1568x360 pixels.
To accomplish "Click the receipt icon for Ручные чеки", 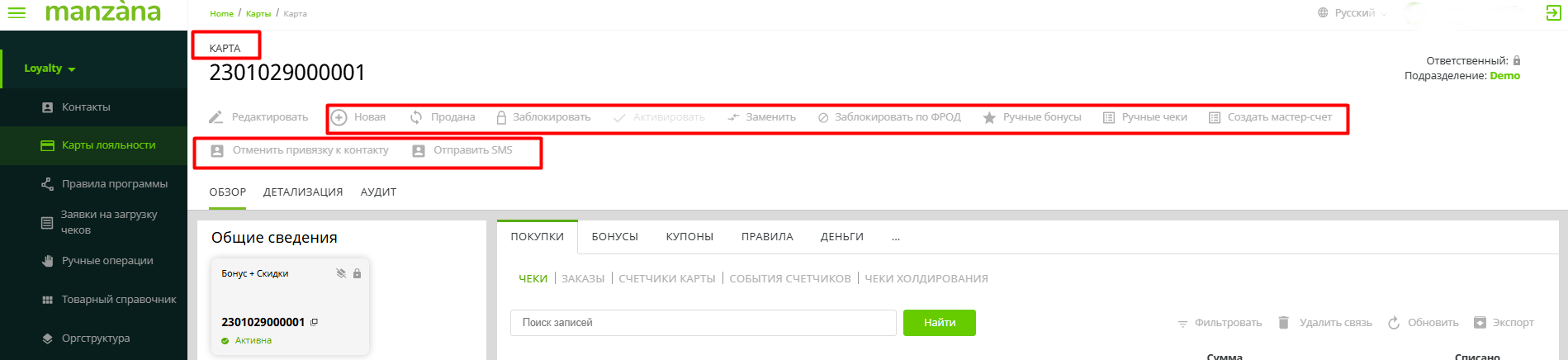I will pyautogui.click(x=1109, y=118).
